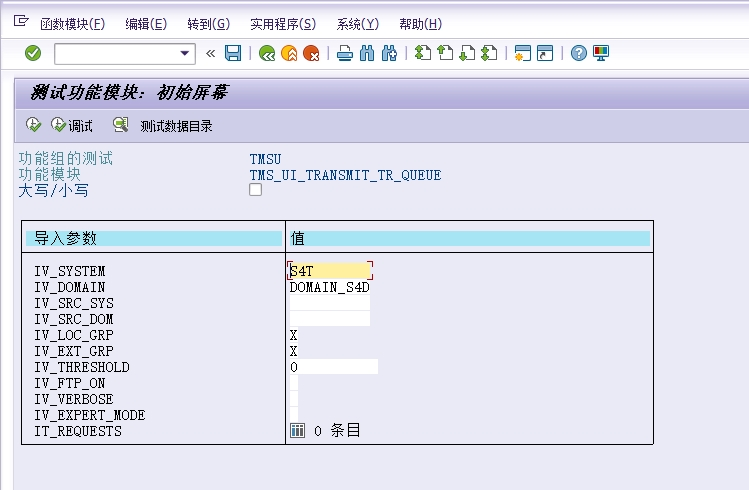
Task: Go to Next Page icon
Action: [x=467, y=53]
